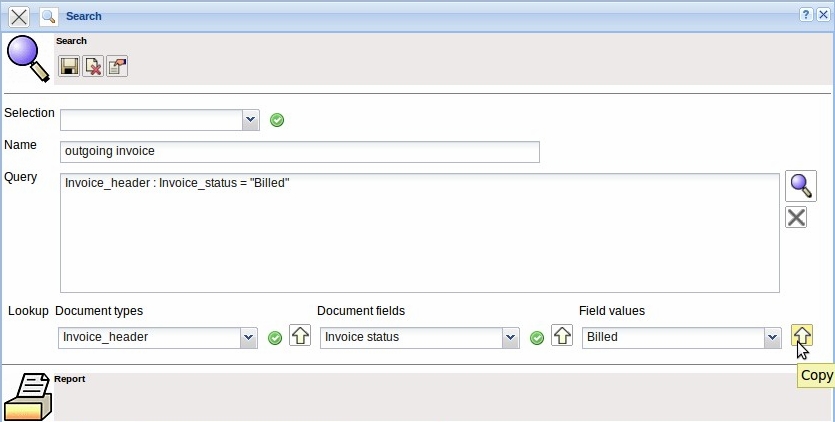Clear query using X button beside Query box

click(x=796, y=217)
